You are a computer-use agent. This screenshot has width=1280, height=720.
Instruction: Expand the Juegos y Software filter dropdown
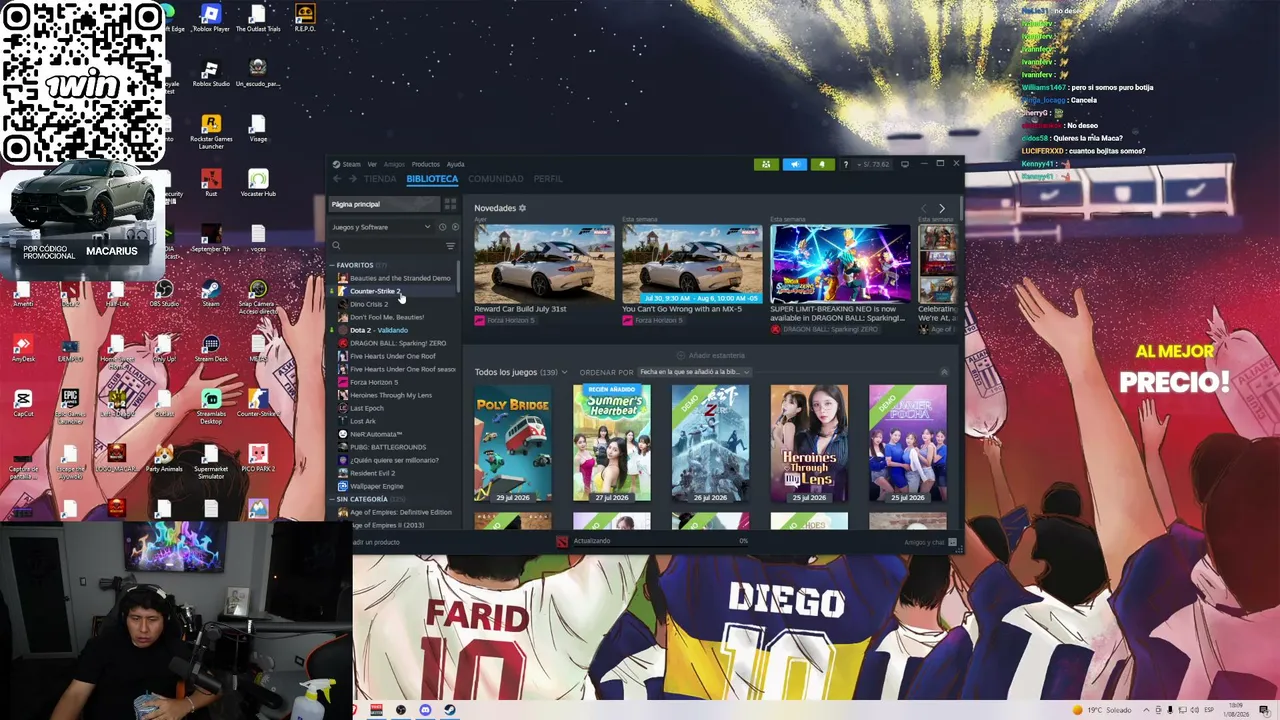click(381, 227)
